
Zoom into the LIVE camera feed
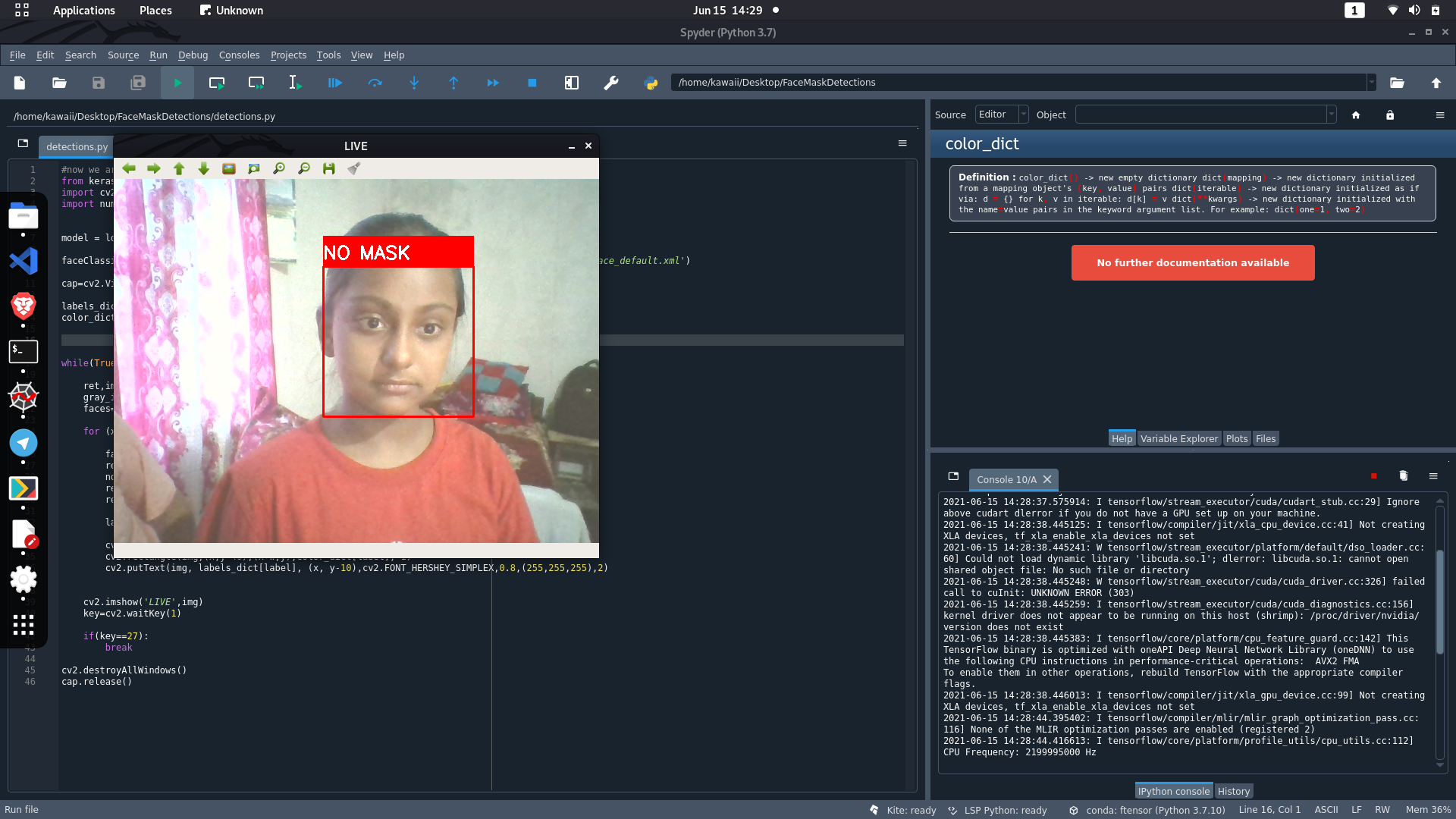point(279,168)
